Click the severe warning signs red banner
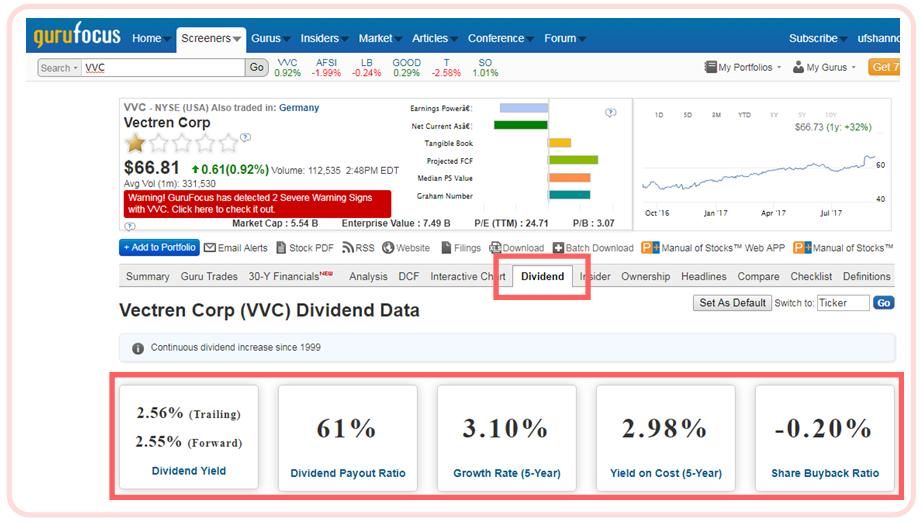Screen dimensions: 922x523 coord(257,204)
